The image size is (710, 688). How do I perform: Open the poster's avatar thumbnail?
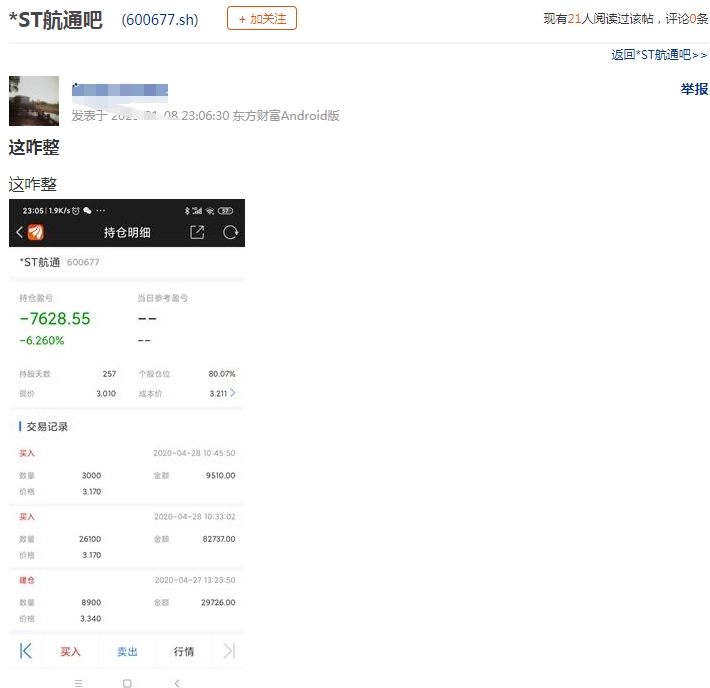[x=34, y=101]
